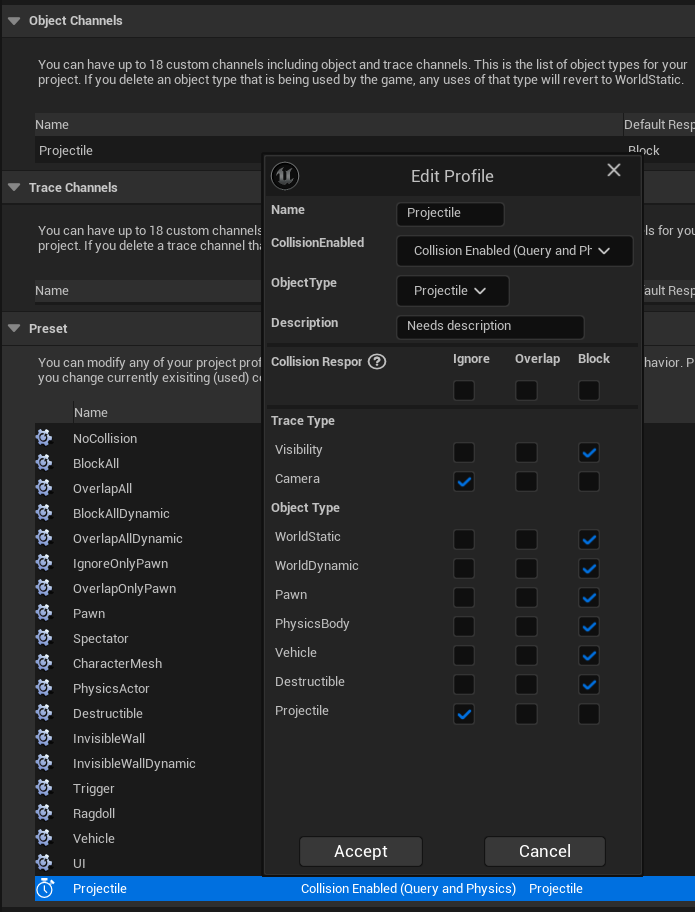Click the gear icon beside the UI preset
Viewport: 695px width, 912px height.
coord(44,863)
